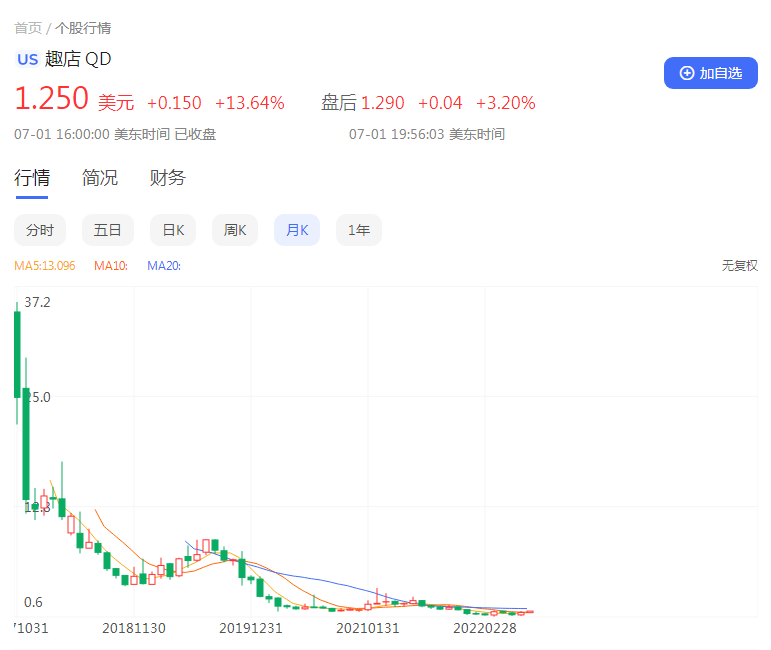
Task: Click the MA20: indicator label
Action: coord(164,266)
